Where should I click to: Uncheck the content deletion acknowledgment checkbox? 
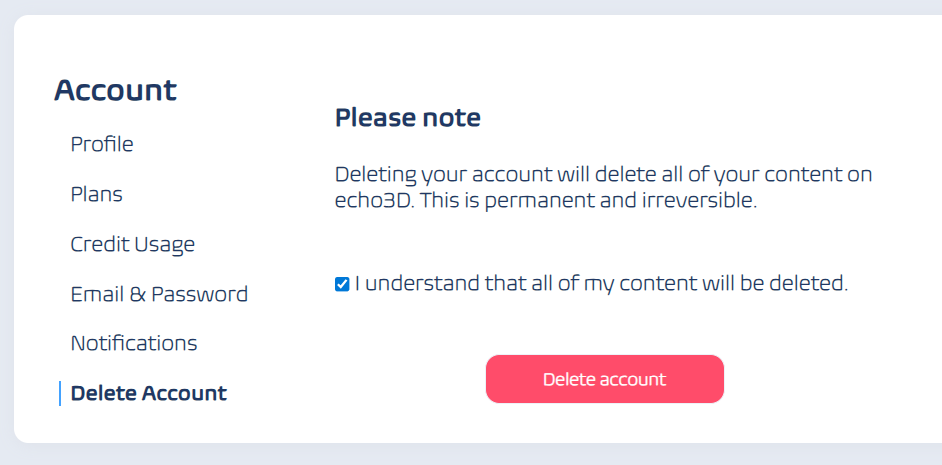point(342,284)
